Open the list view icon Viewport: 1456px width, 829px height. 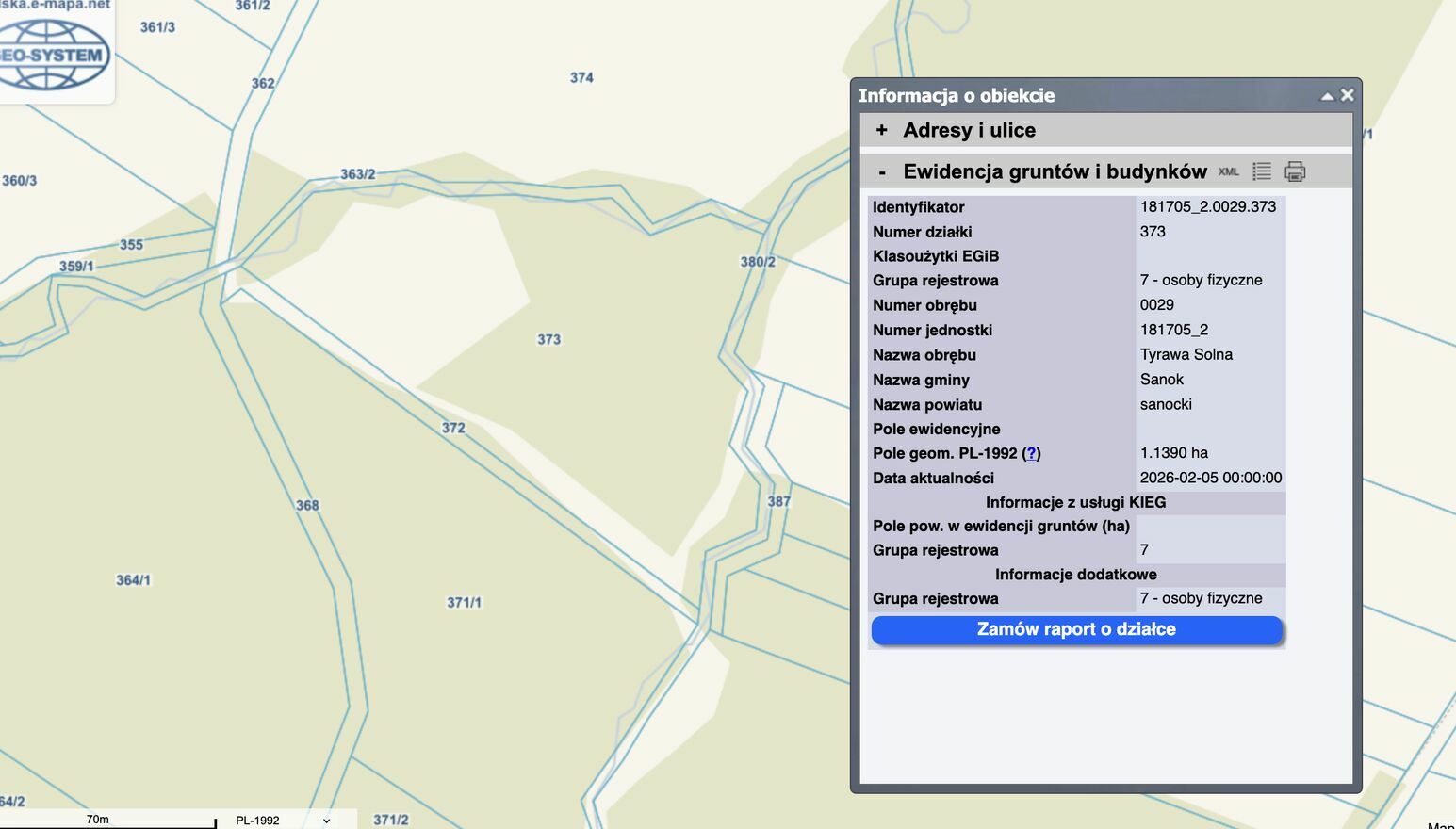click(1262, 171)
